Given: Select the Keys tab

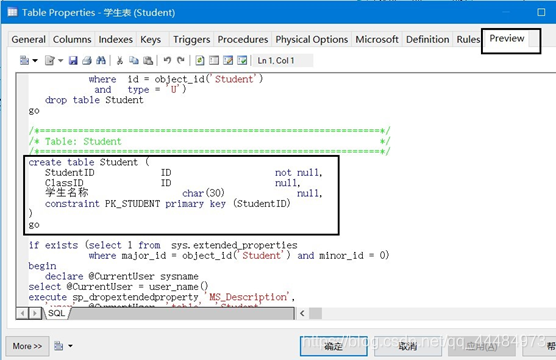Looking at the screenshot, I should point(151,39).
